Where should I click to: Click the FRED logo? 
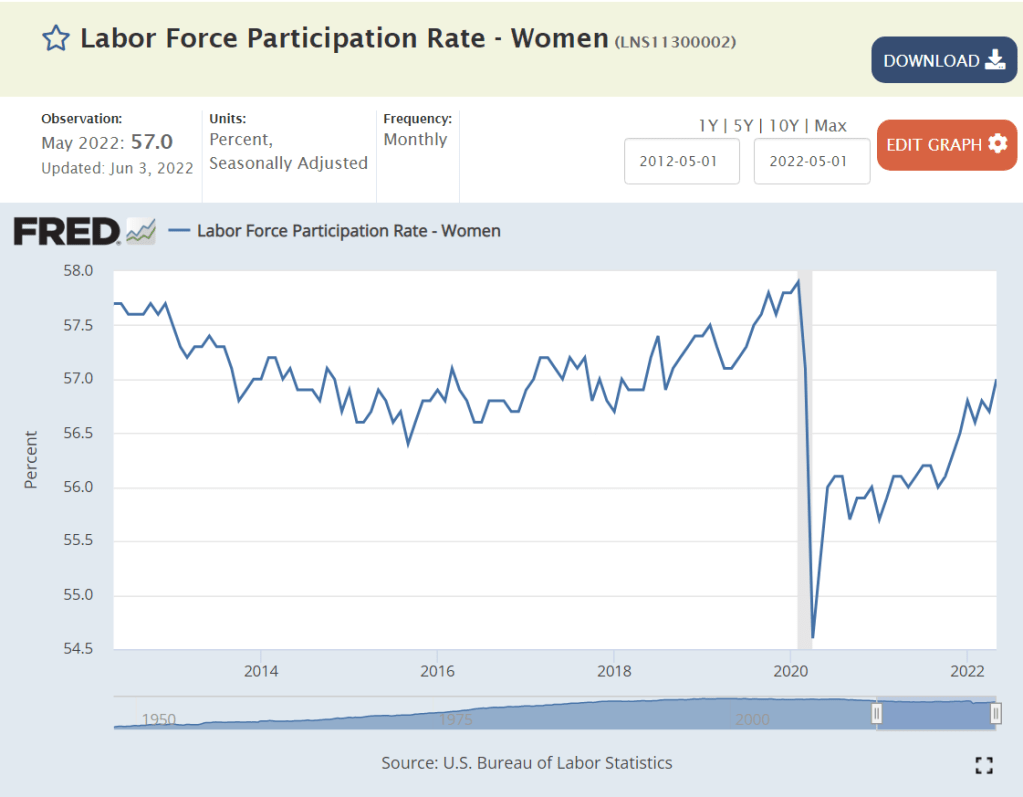point(67,231)
